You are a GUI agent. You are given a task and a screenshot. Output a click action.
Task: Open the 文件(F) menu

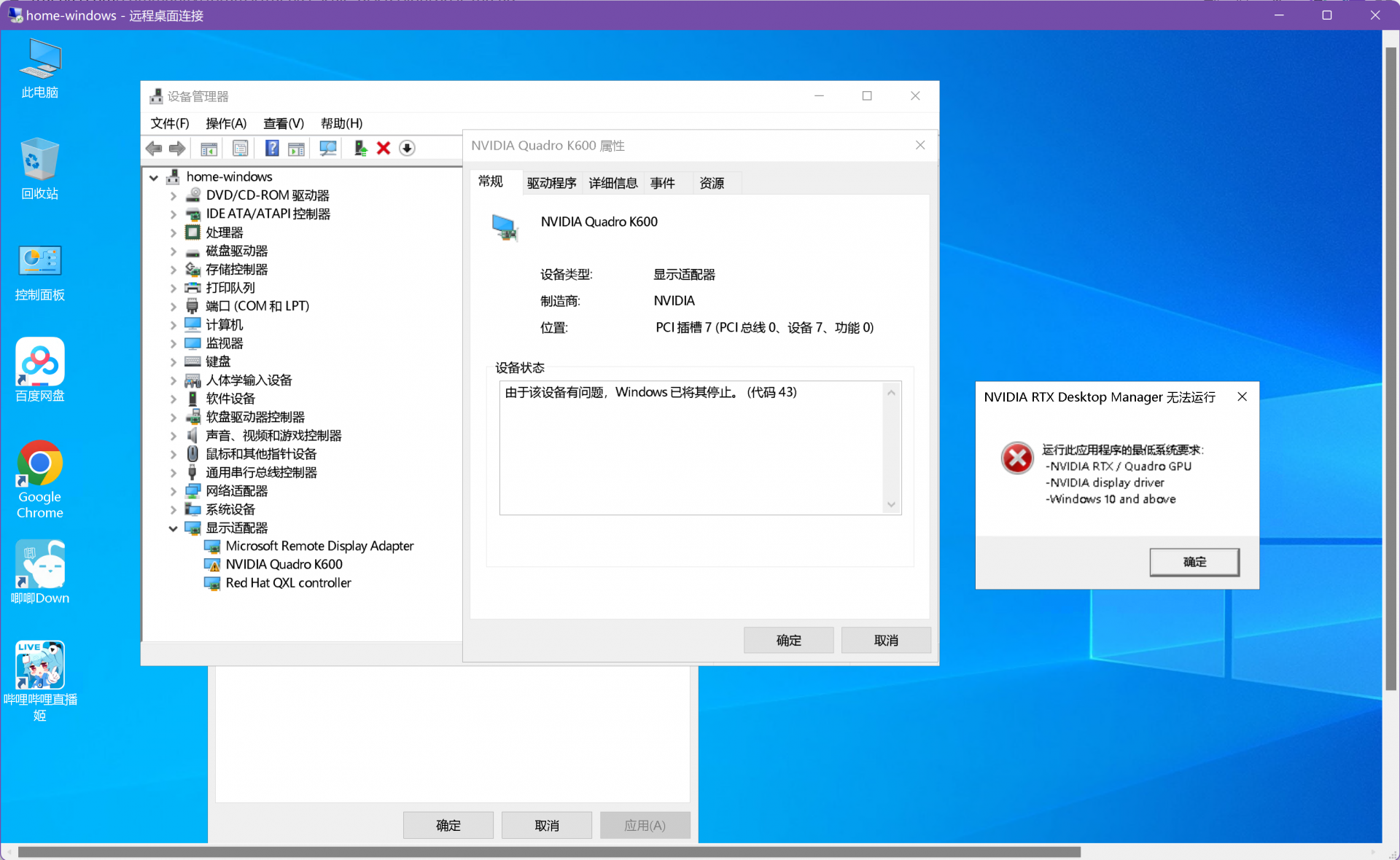(x=170, y=123)
